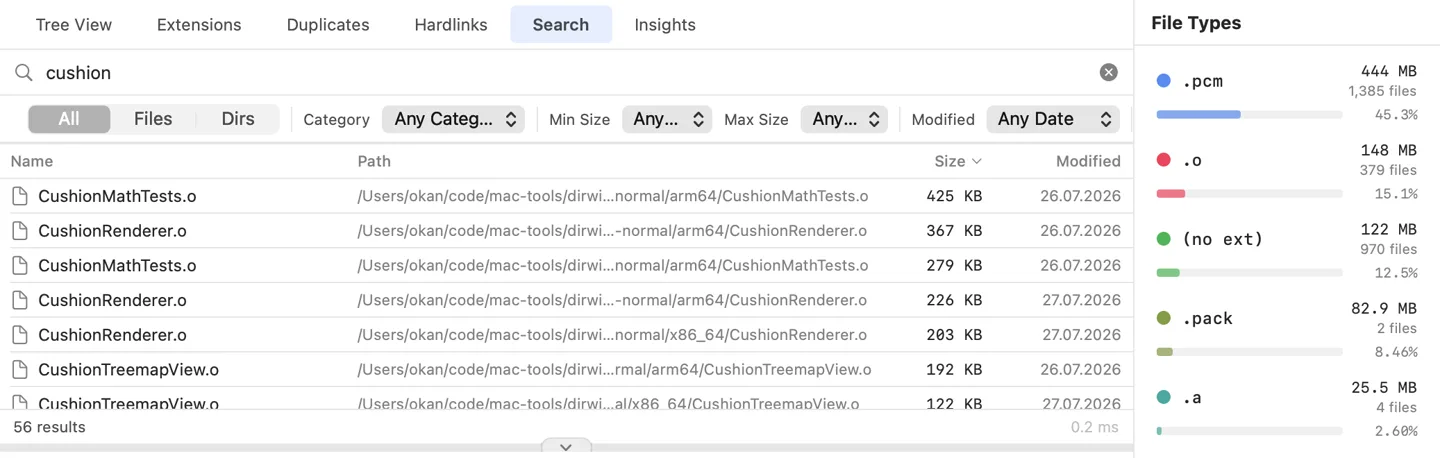Open the Category dropdown
This screenshot has width=1440, height=458.
pos(453,119)
